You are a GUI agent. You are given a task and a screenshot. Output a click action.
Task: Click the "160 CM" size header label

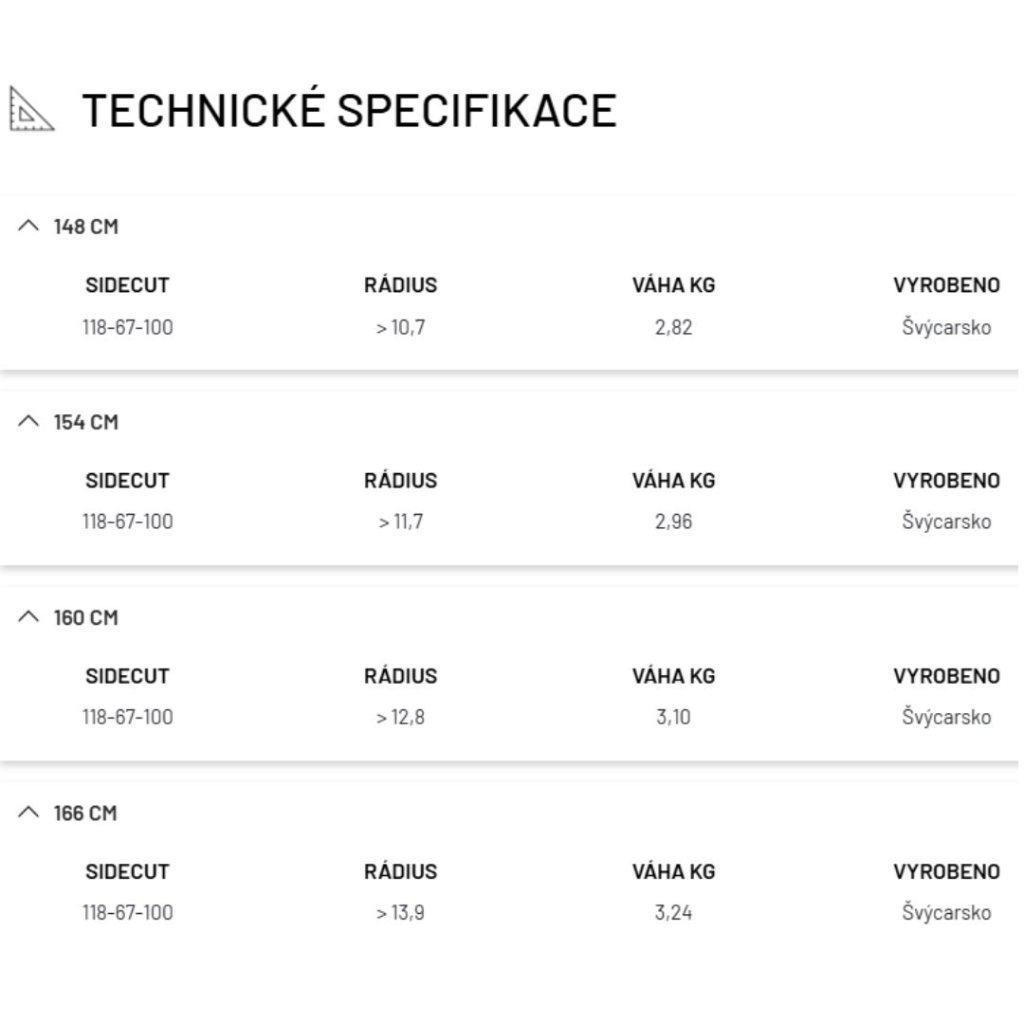[x=86, y=618]
